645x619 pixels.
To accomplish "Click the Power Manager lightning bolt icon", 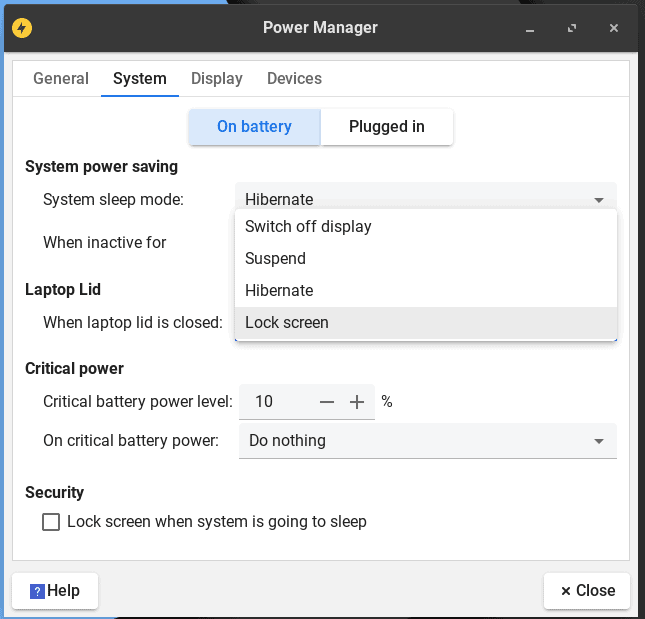I will pos(22,27).
